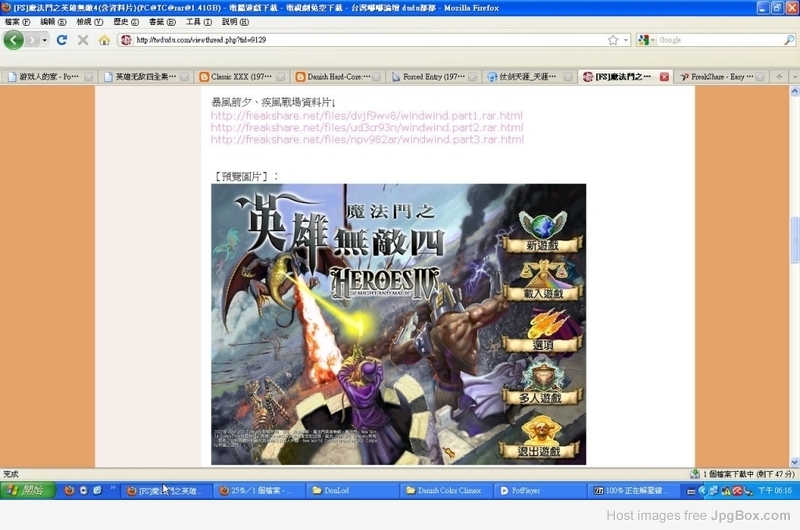Click the green Back navigation button

13,40
